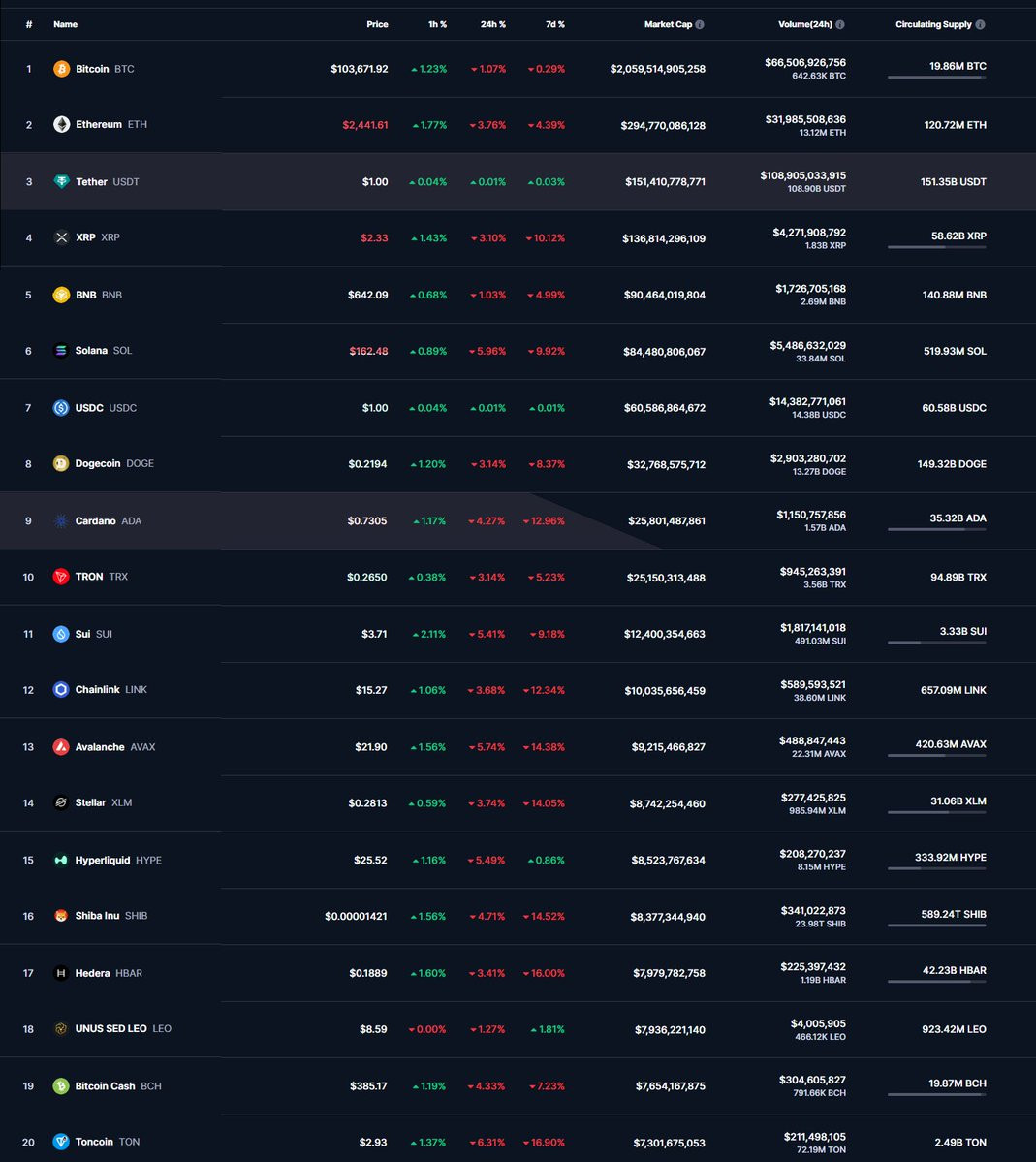
Task: Click Sui 1h change 2.11%
Action: 430,635
